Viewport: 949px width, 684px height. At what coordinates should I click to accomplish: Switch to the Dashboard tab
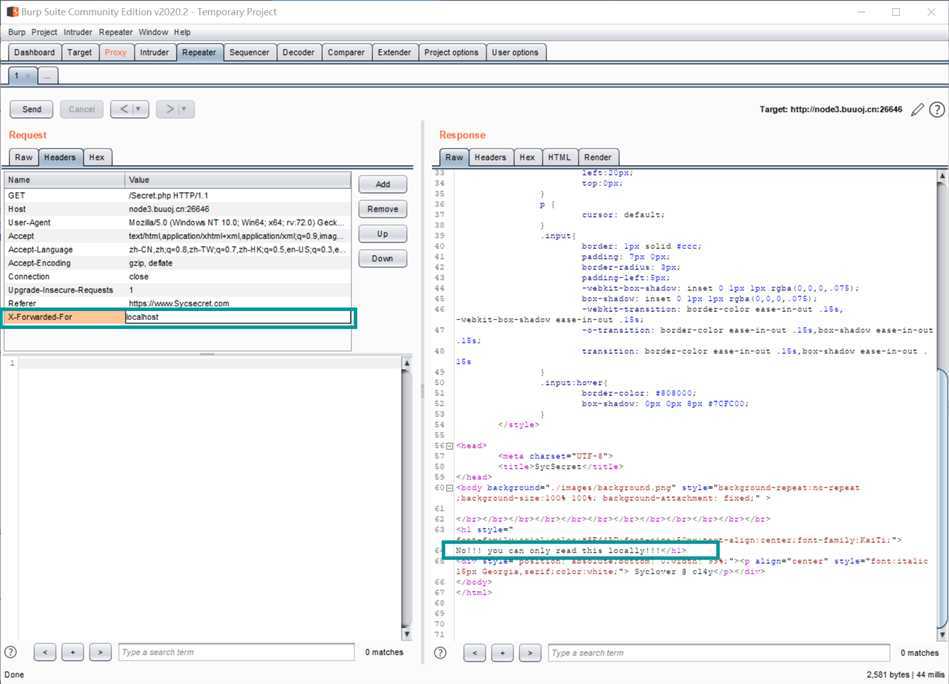click(34, 53)
